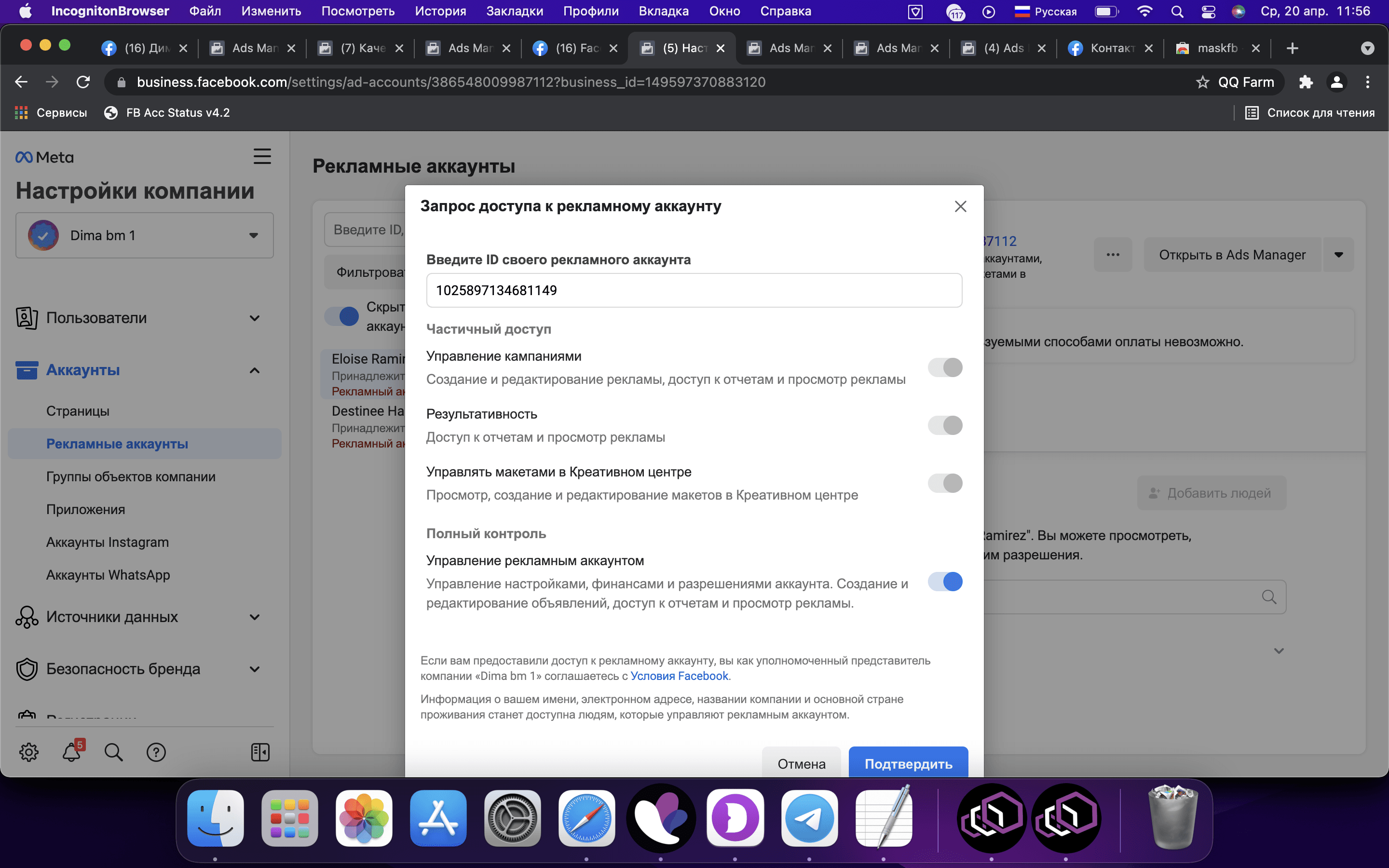Collapse sidebar with the panel toggle icon
This screenshot has width=1389, height=868.
(260, 752)
